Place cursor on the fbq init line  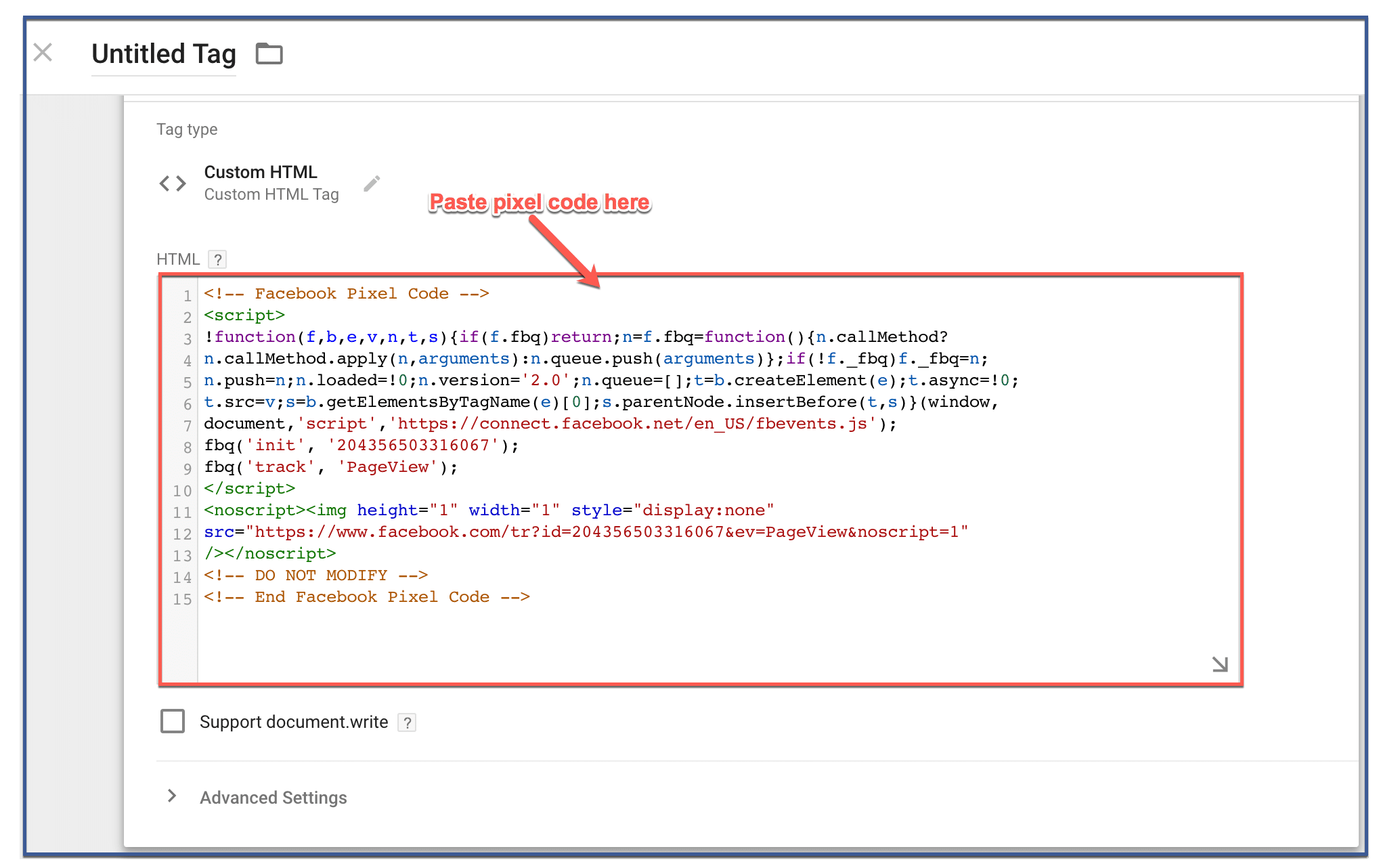pos(362,446)
